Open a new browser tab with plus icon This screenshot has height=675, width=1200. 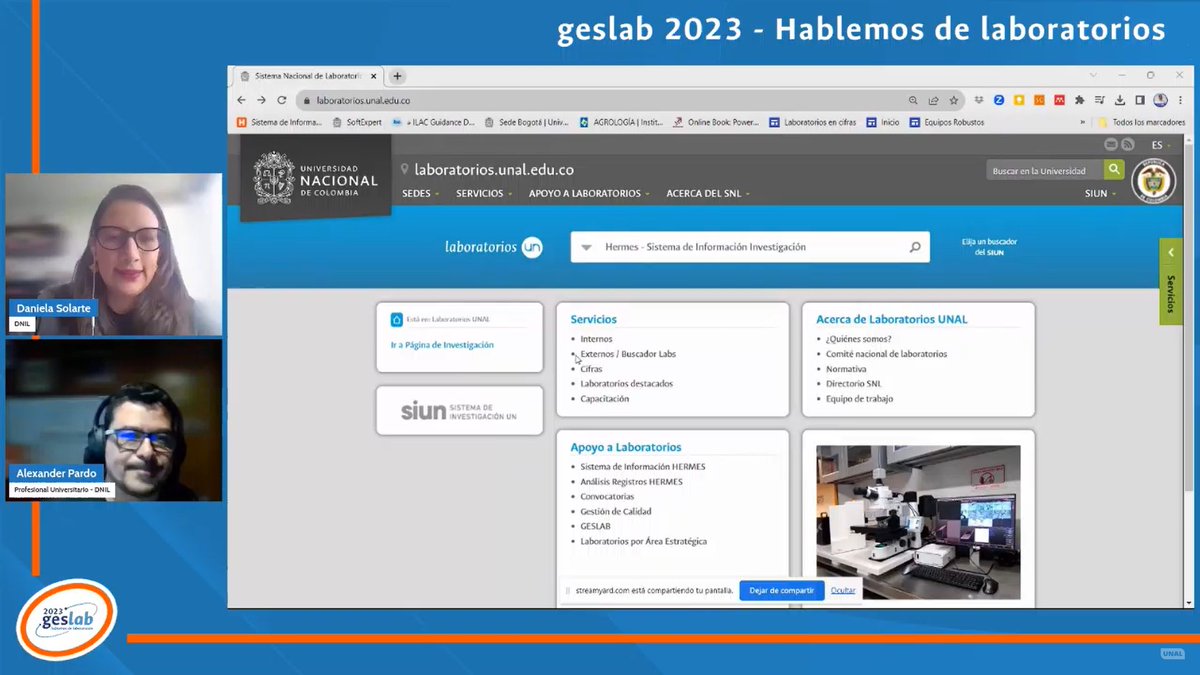[397, 76]
